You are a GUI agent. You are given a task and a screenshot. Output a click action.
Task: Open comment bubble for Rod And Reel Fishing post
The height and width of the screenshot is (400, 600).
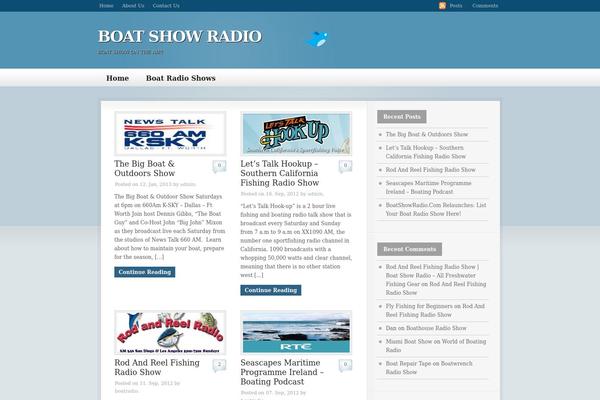click(219, 365)
